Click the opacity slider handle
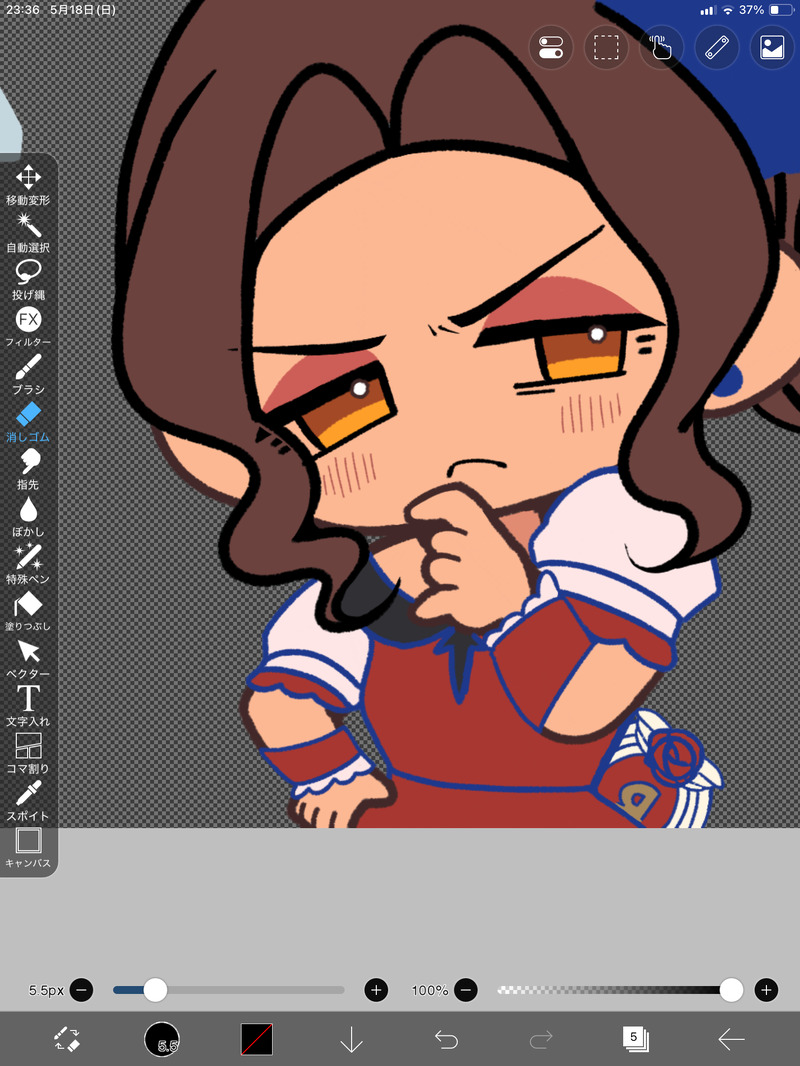 pos(731,990)
